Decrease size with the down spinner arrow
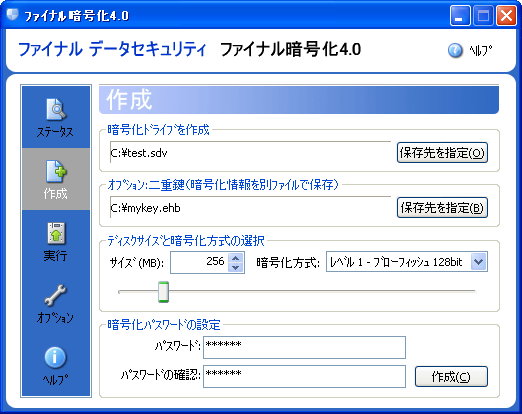 tap(236, 267)
